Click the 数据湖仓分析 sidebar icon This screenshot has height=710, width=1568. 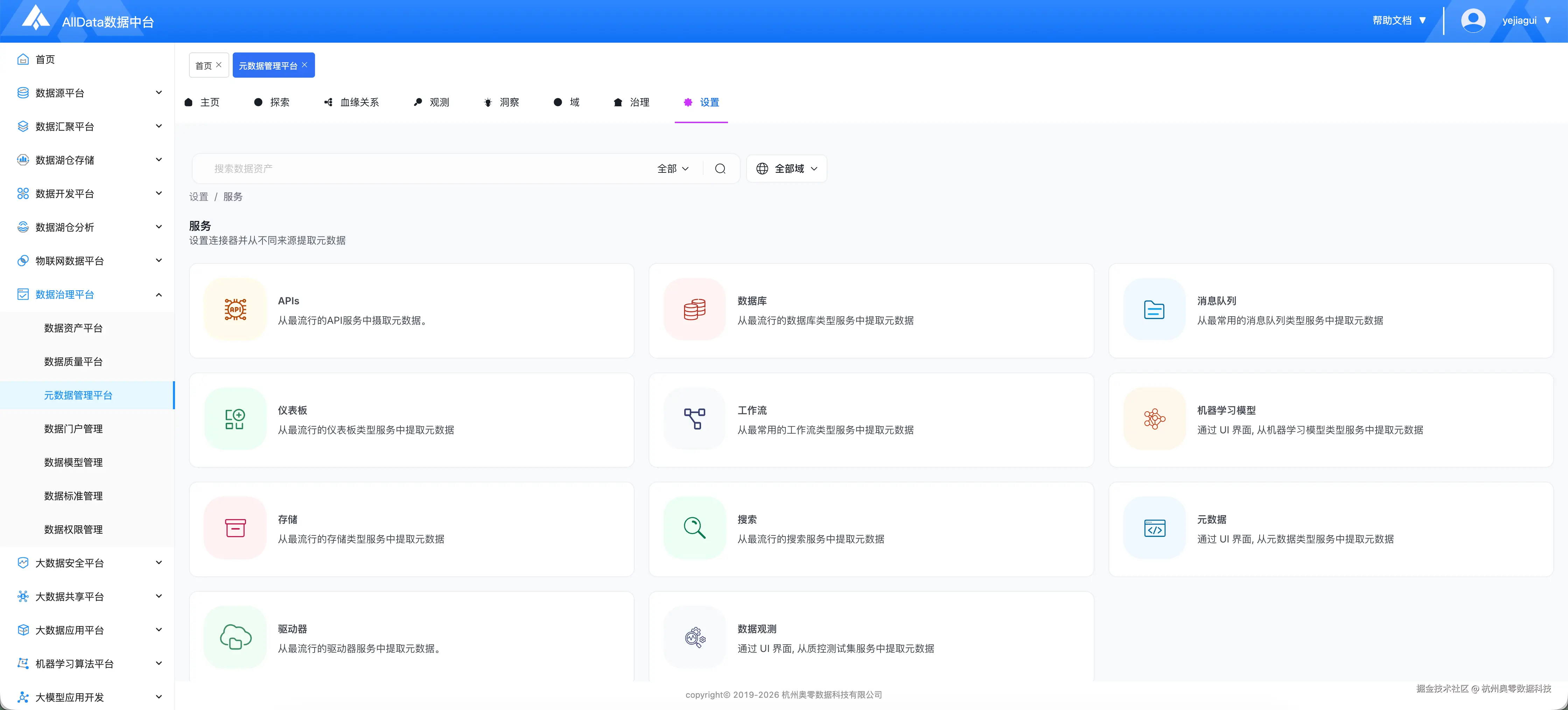(23, 227)
